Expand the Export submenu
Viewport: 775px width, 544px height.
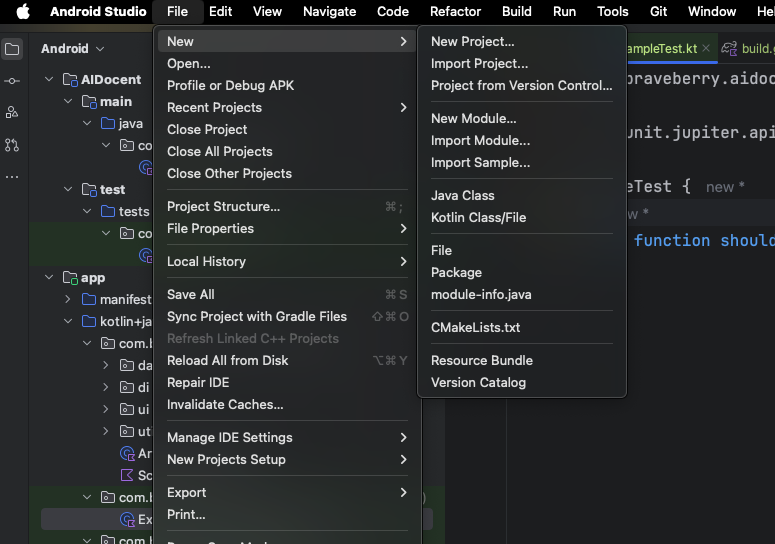tap(288, 493)
